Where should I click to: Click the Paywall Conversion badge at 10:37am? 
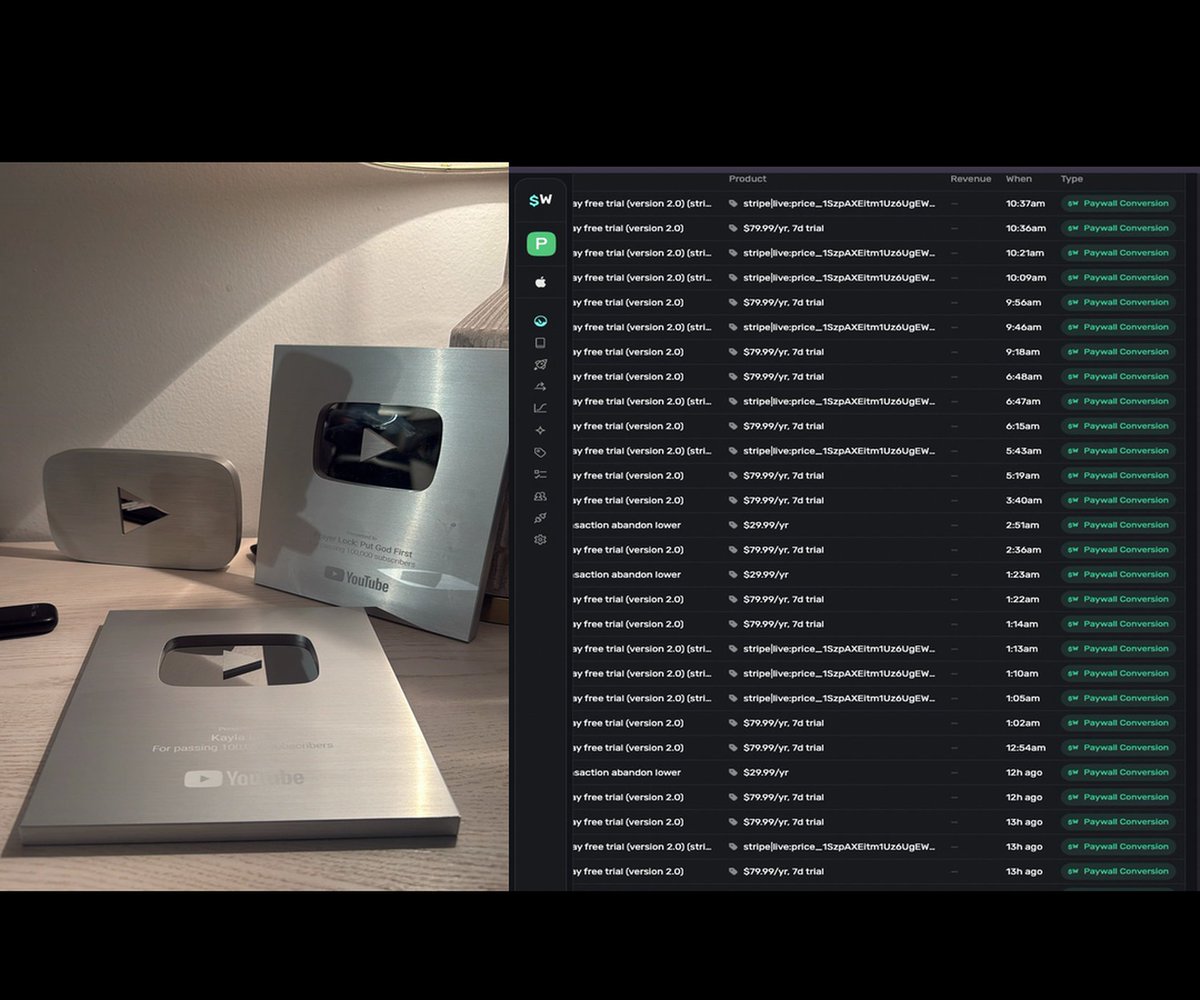click(1117, 203)
